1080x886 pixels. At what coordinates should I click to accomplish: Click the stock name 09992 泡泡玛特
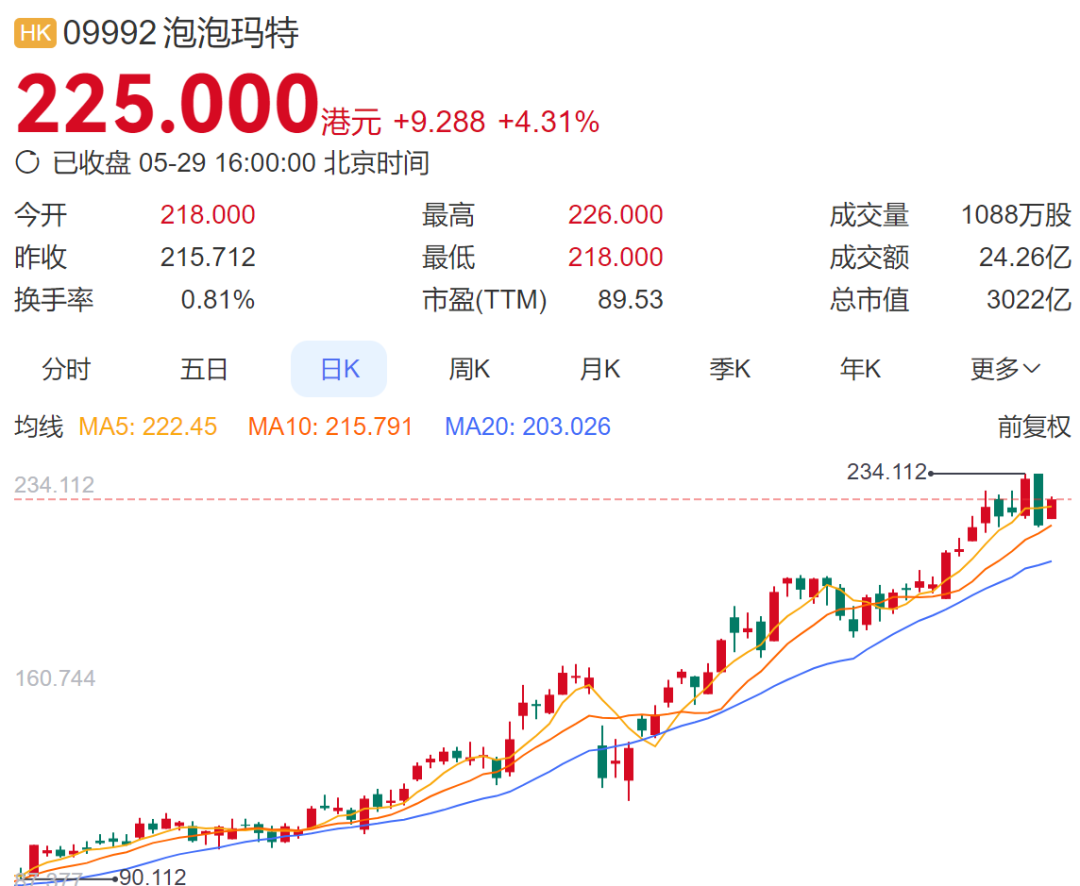[181, 33]
